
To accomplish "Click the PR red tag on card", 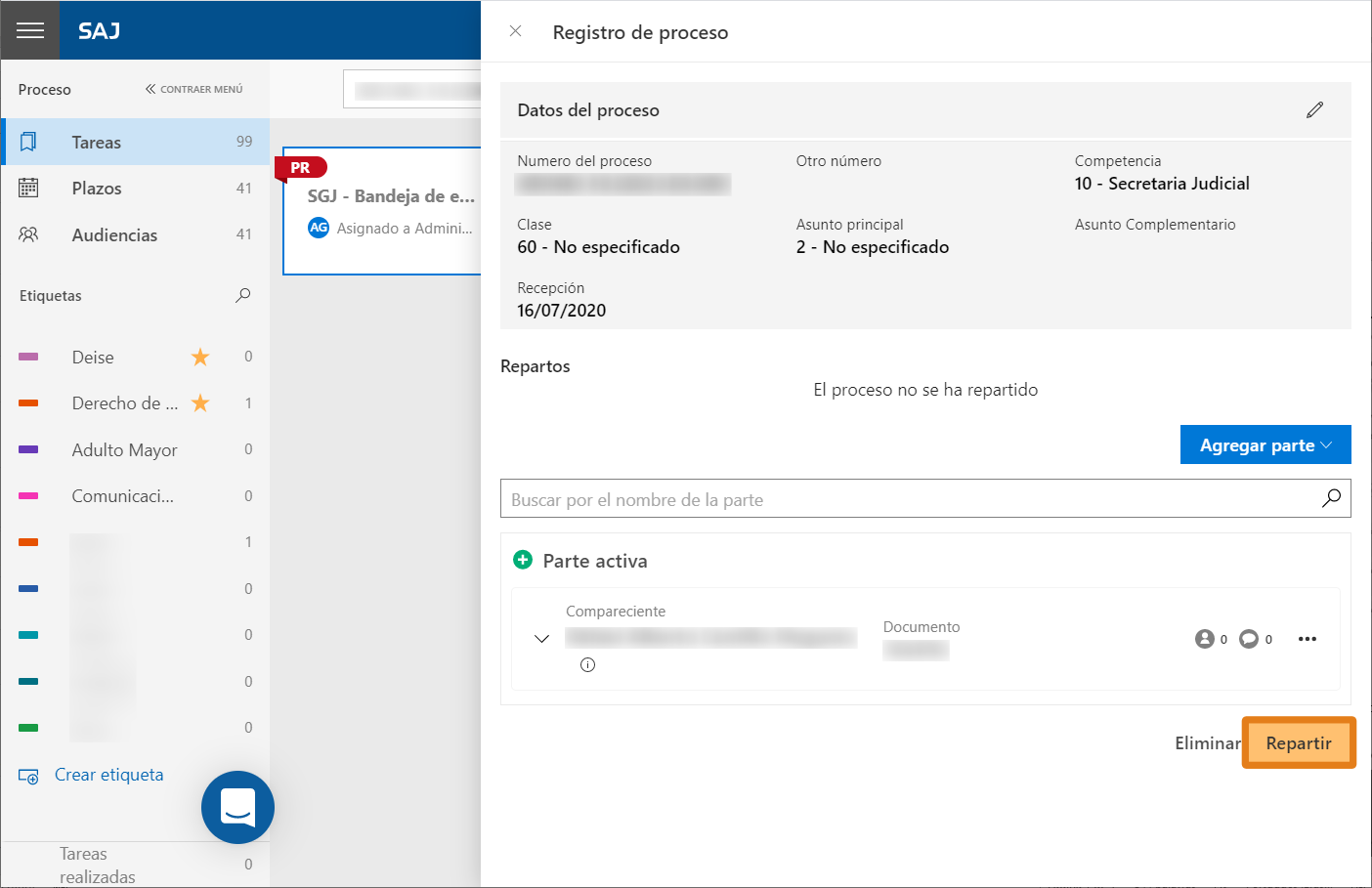I will tap(300, 168).
